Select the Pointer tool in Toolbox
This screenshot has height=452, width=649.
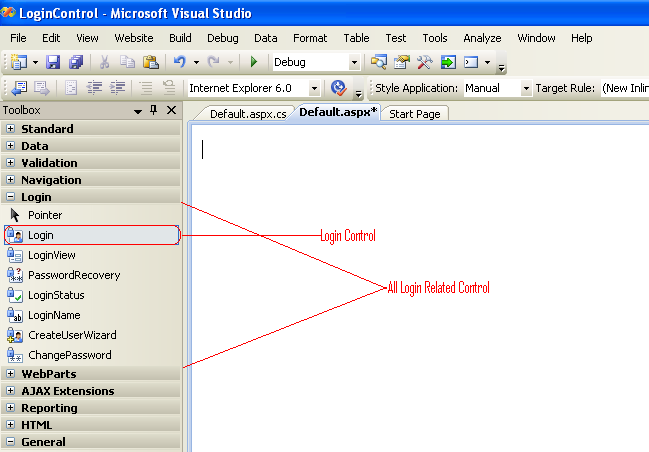tap(91, 215)
